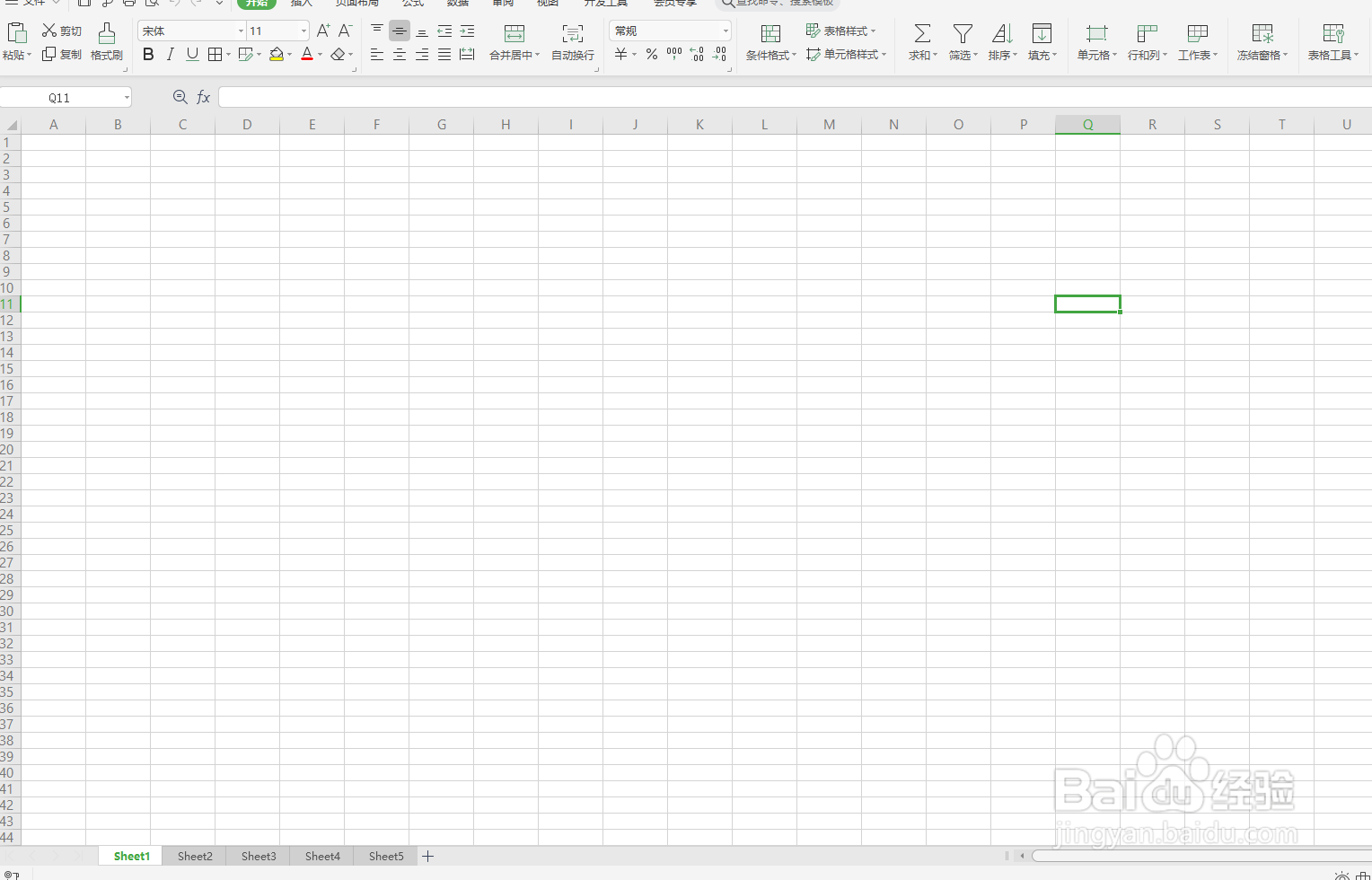
Task: Click the 行和列 rows and columns icon
Action: tap(1147, 34)
